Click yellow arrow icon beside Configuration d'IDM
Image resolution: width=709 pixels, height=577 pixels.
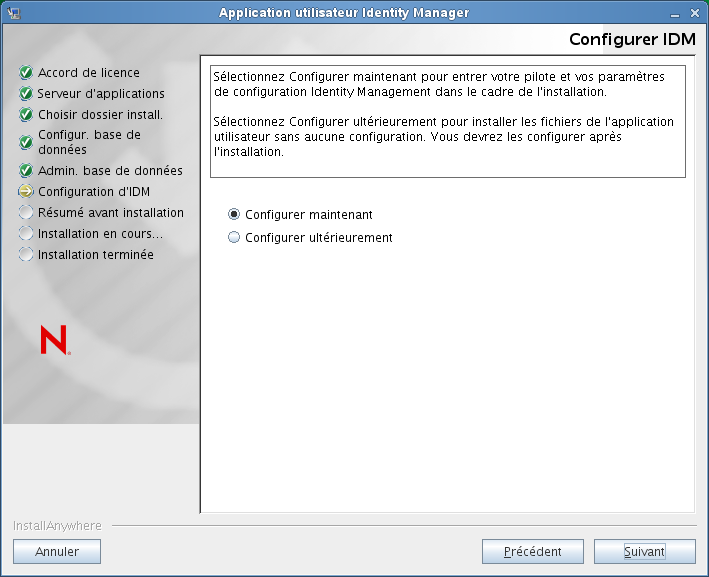26,191
